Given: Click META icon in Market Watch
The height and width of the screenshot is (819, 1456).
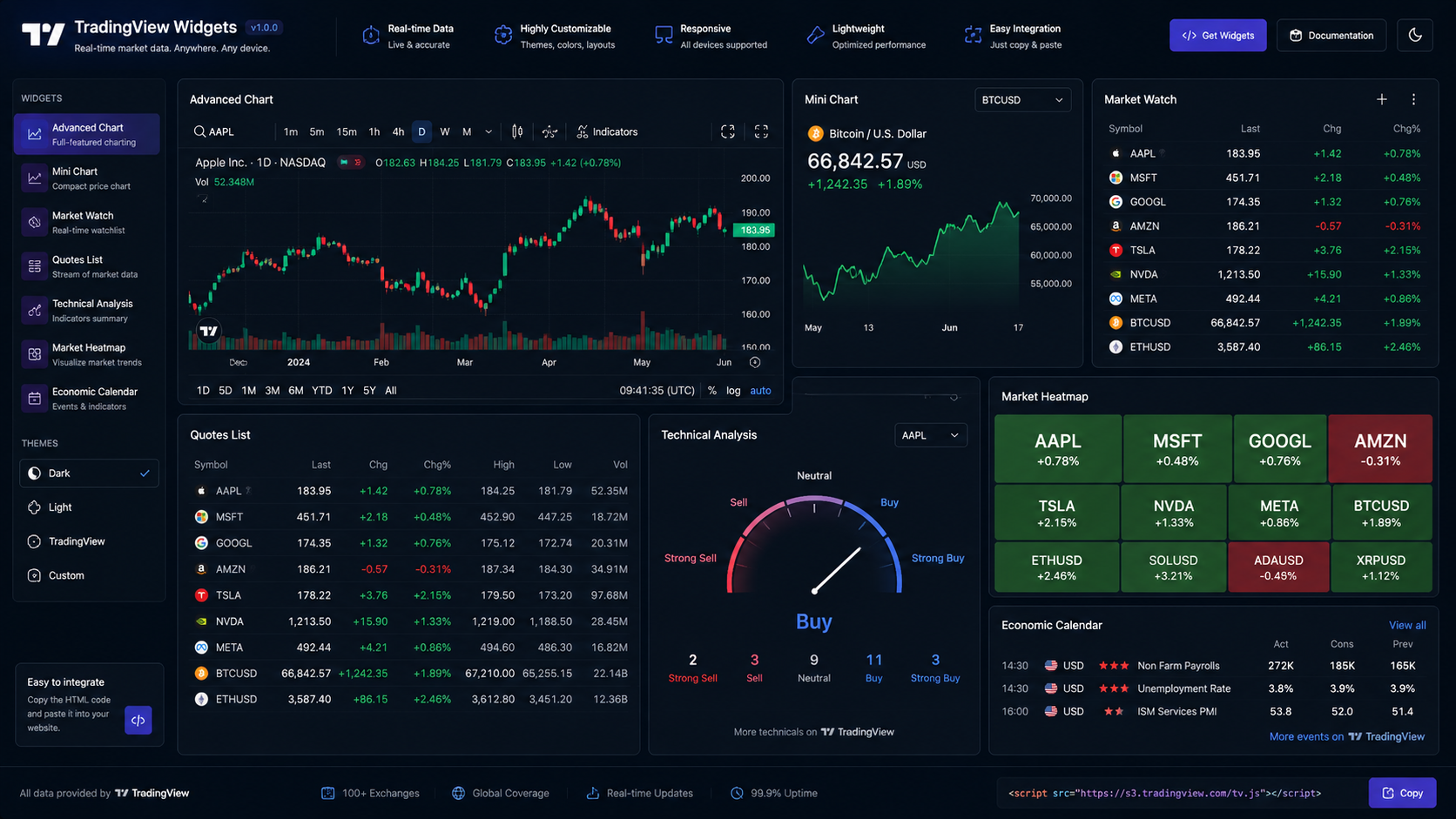Looking at the screenshot, I should pos(1116,299).
